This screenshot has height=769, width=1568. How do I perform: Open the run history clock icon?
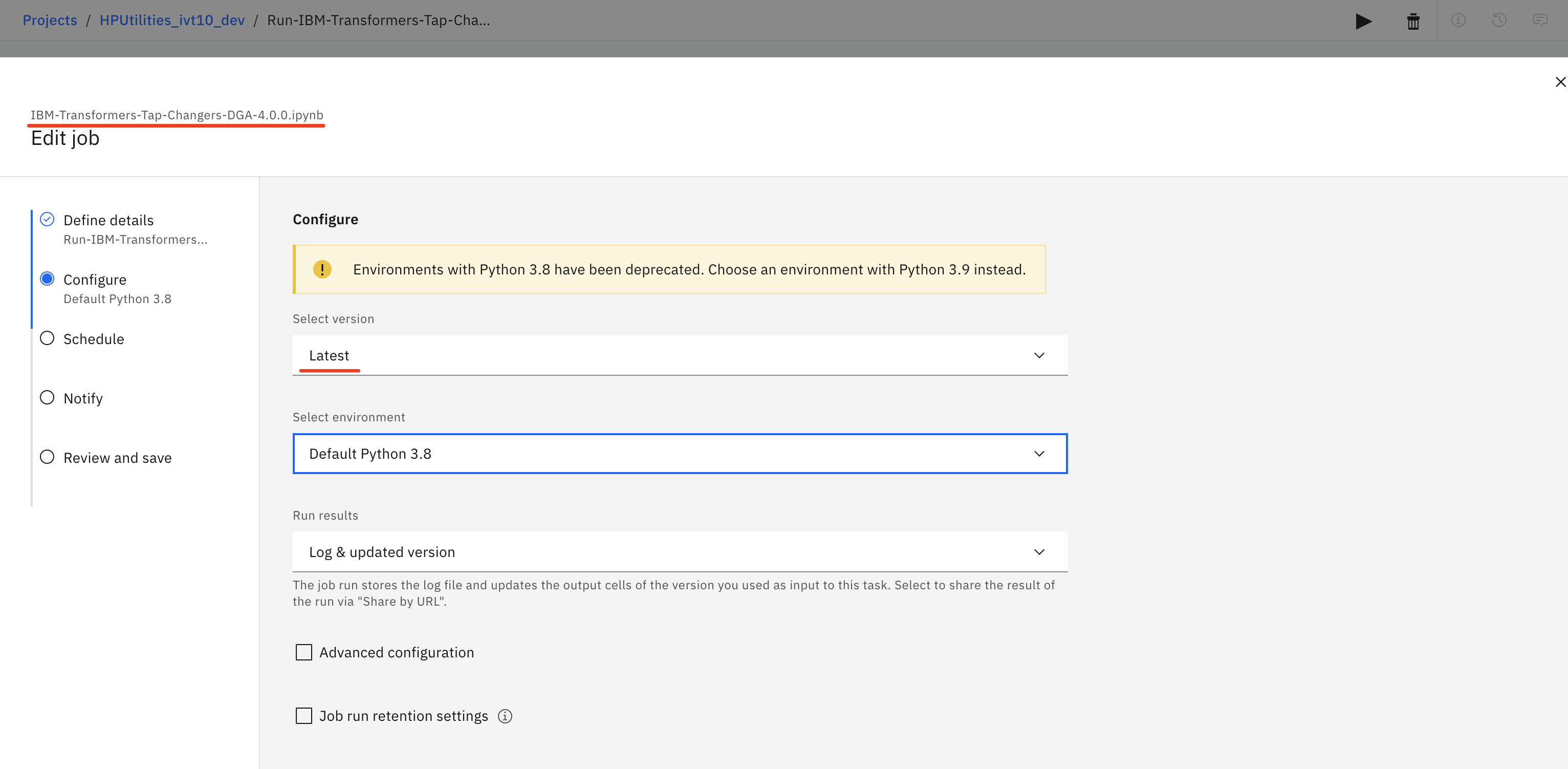1498,20
